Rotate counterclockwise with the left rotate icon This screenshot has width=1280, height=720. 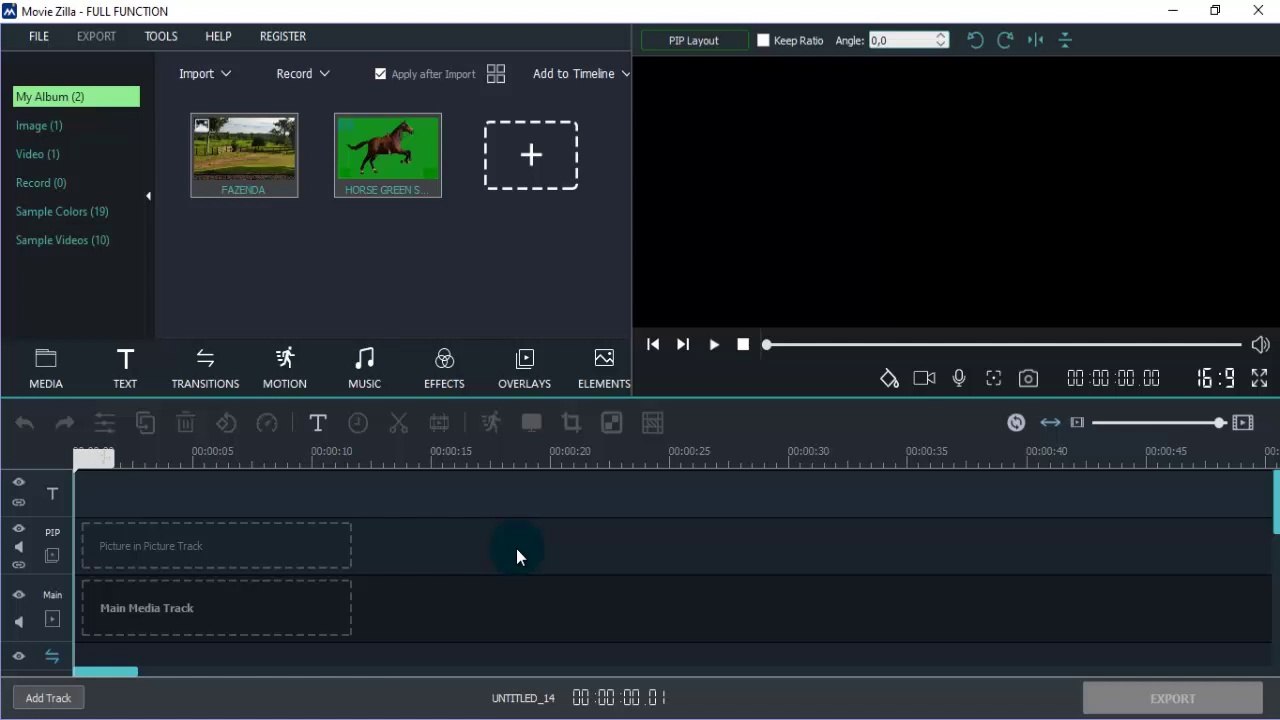[x=975, y=40]
